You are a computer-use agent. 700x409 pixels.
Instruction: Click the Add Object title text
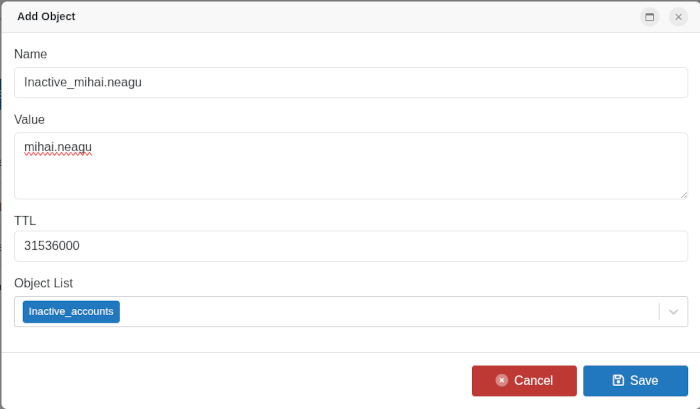click(46, 17)
